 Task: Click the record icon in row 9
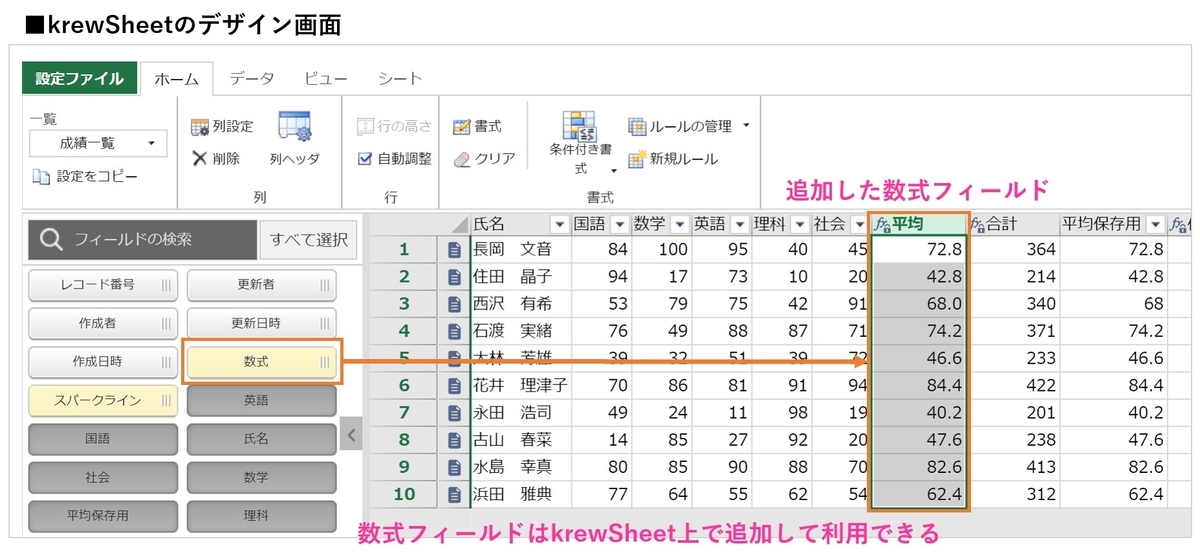point(456,466)
